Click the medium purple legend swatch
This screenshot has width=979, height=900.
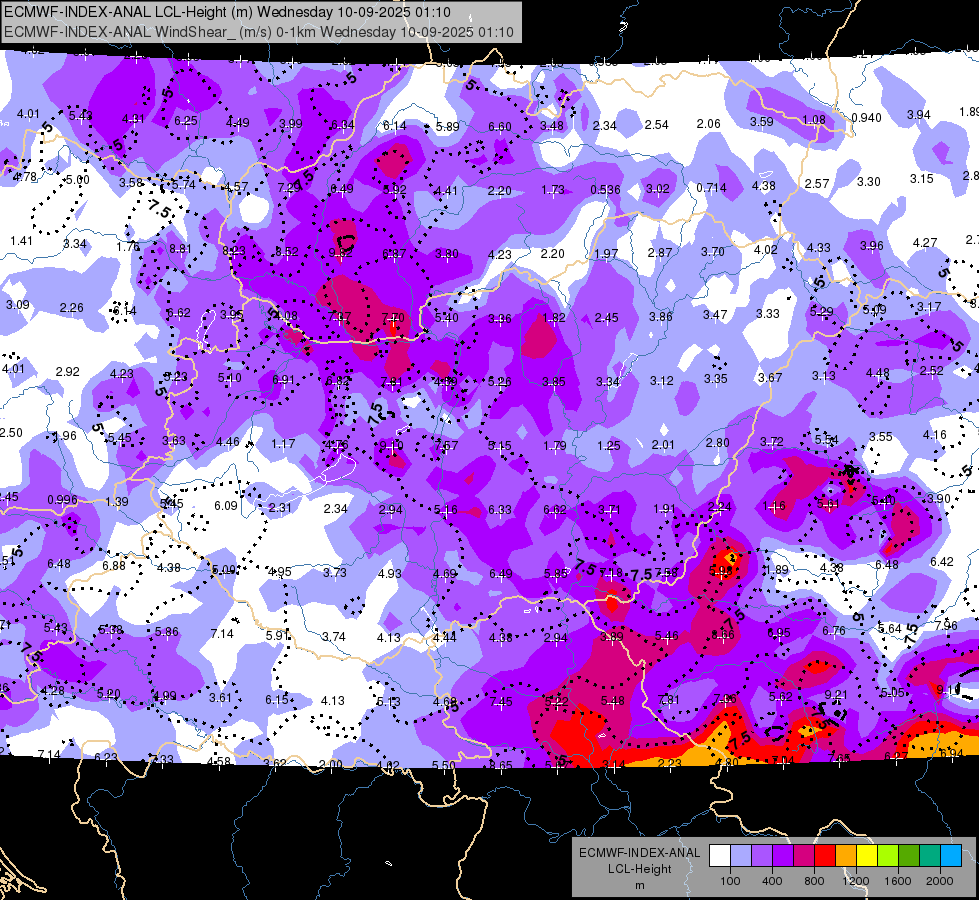762,856
